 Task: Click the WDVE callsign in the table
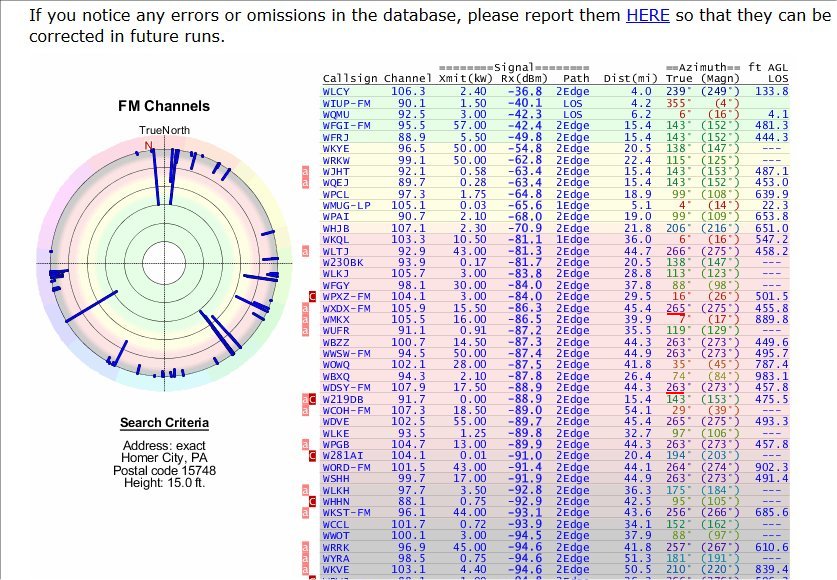click(x=337, y=421)
